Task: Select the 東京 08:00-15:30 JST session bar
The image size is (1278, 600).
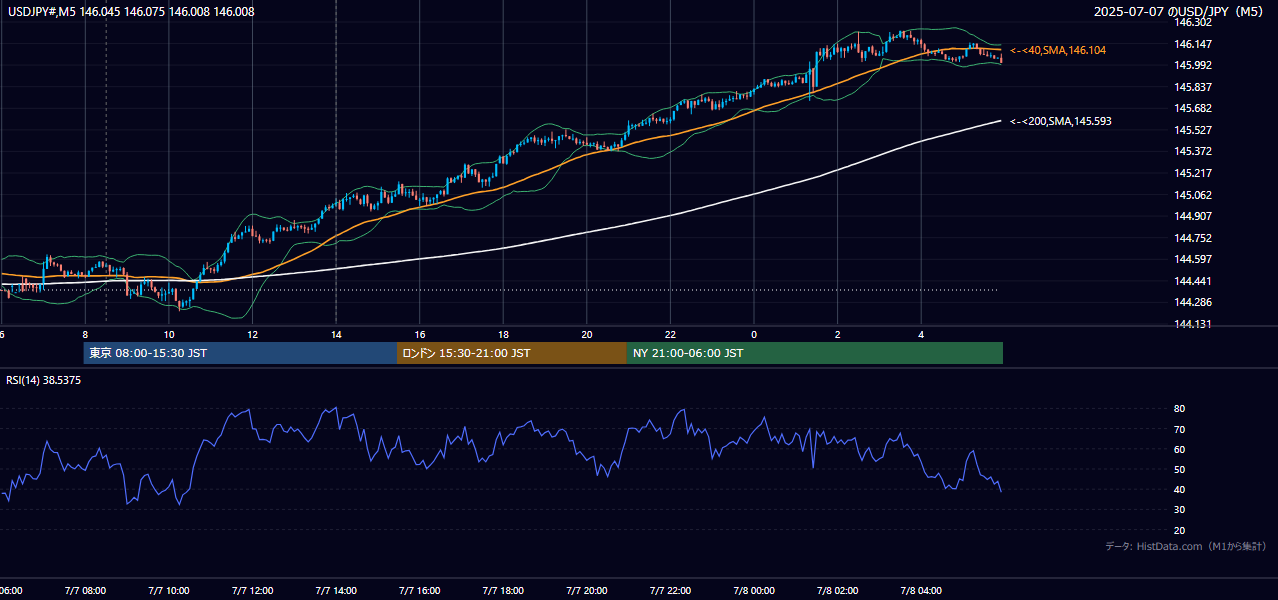Action: 240,353
